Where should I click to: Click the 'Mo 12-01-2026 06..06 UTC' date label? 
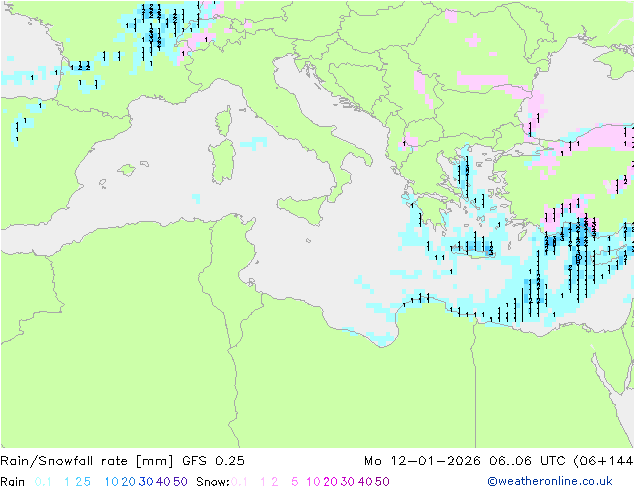click(467, 461)
